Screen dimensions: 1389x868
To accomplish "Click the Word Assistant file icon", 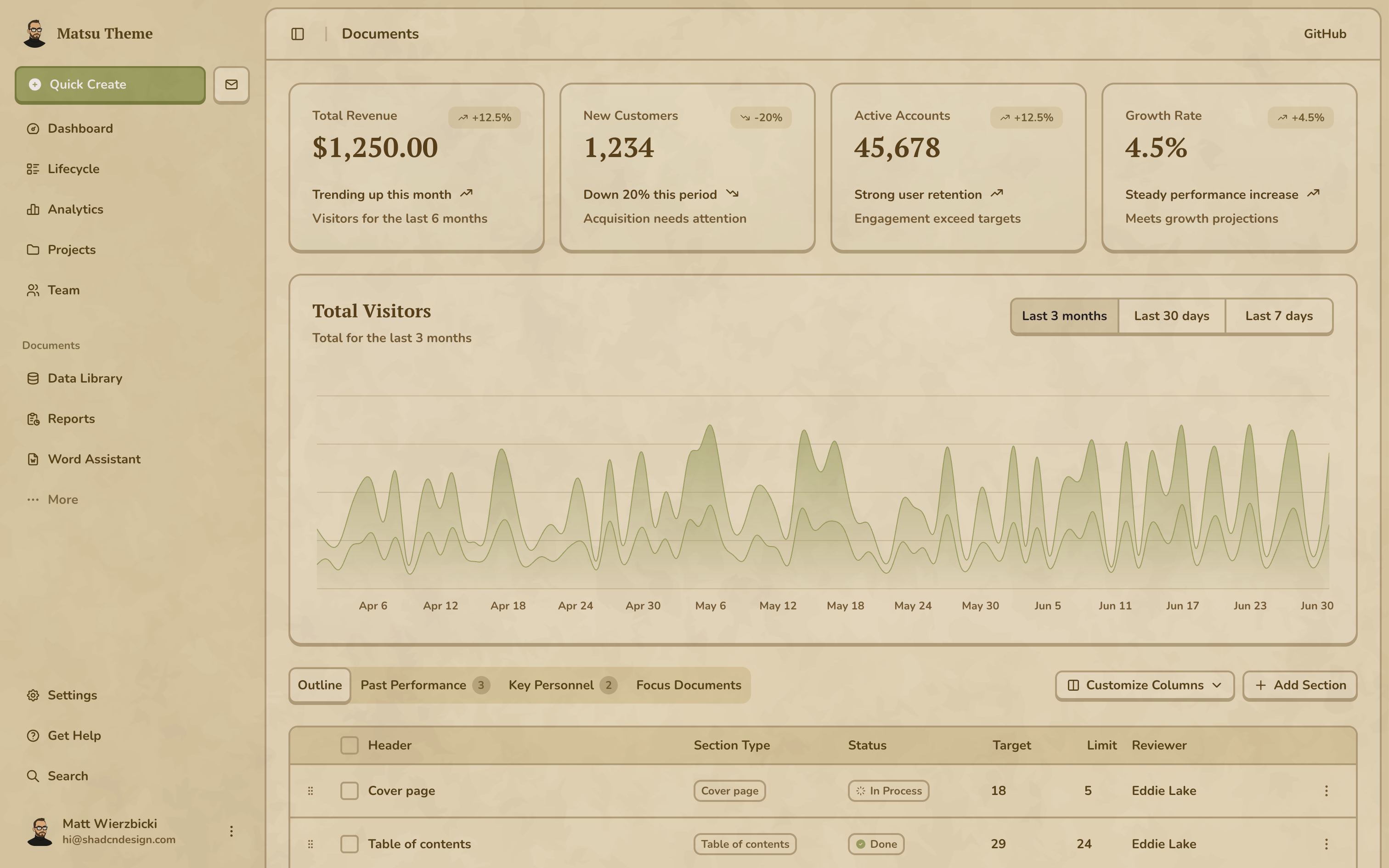I will coord(33,459).
